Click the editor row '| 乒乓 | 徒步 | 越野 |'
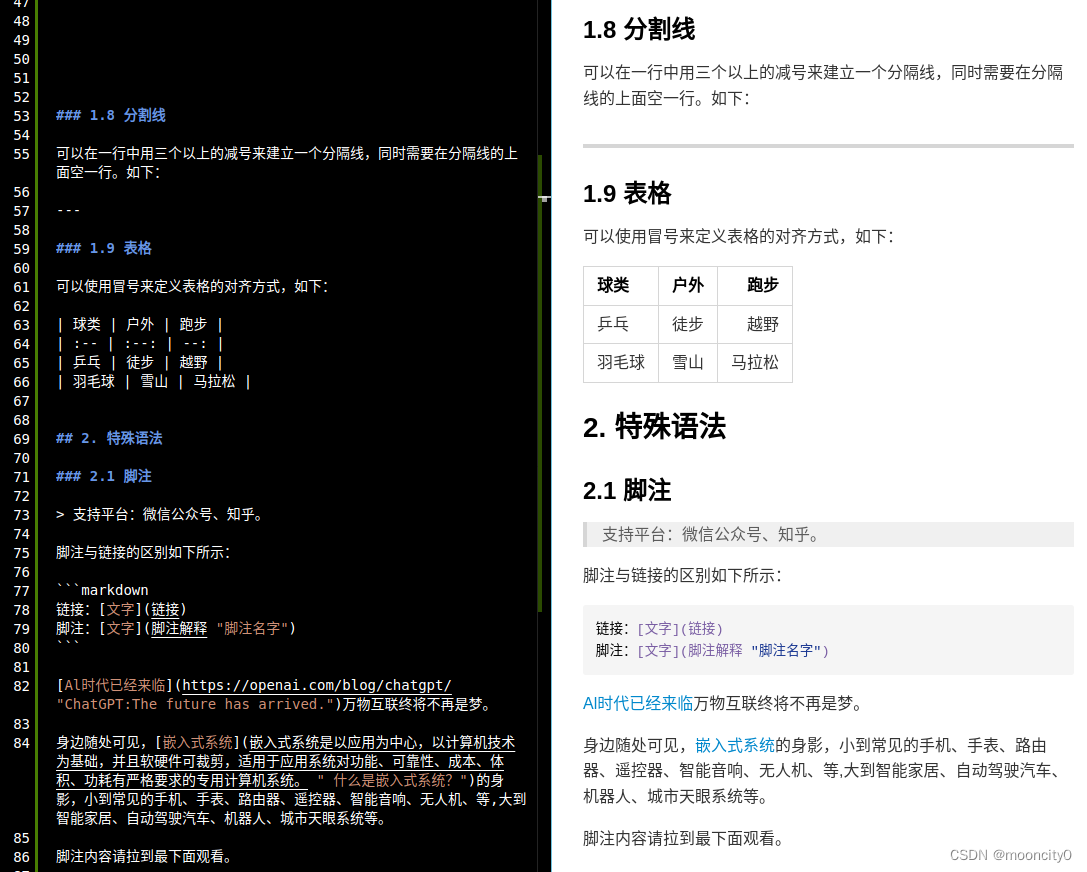This screenshot has height=872, width=1087. click(x=140, y=363)
